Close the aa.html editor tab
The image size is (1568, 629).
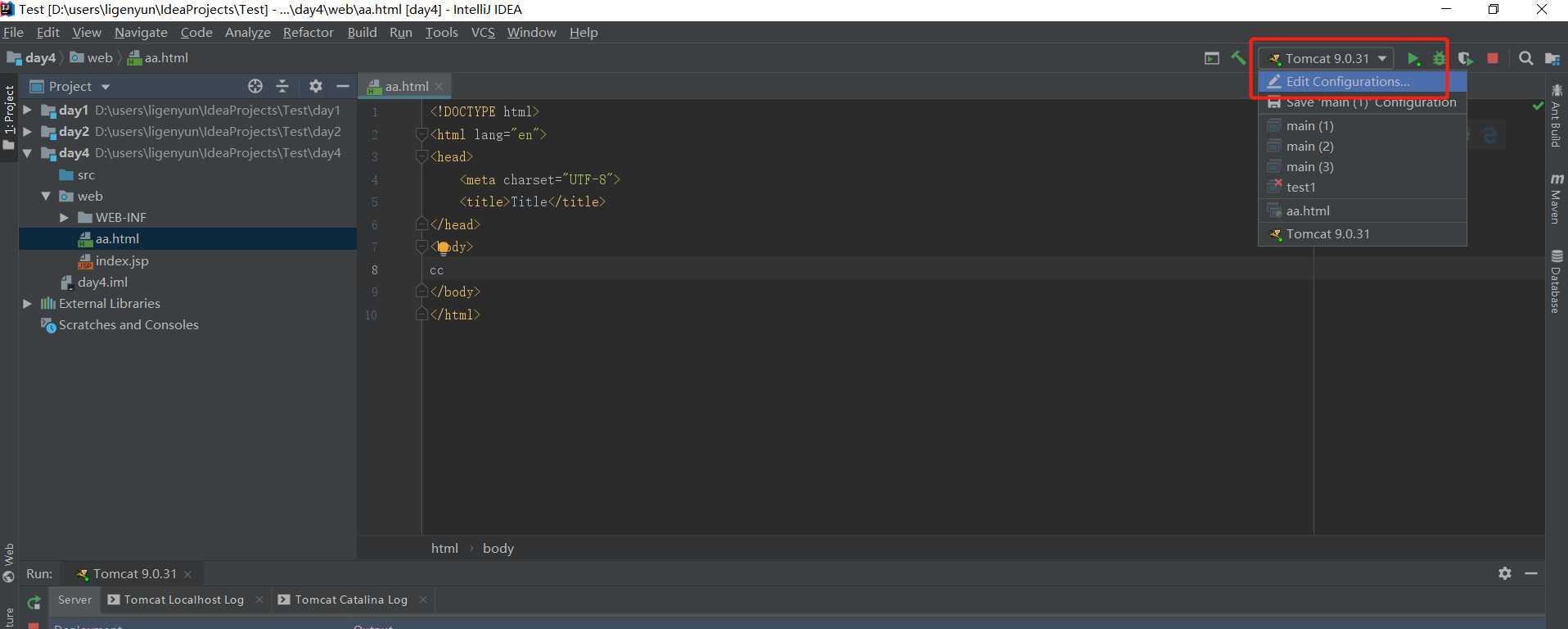pos(439,86)
